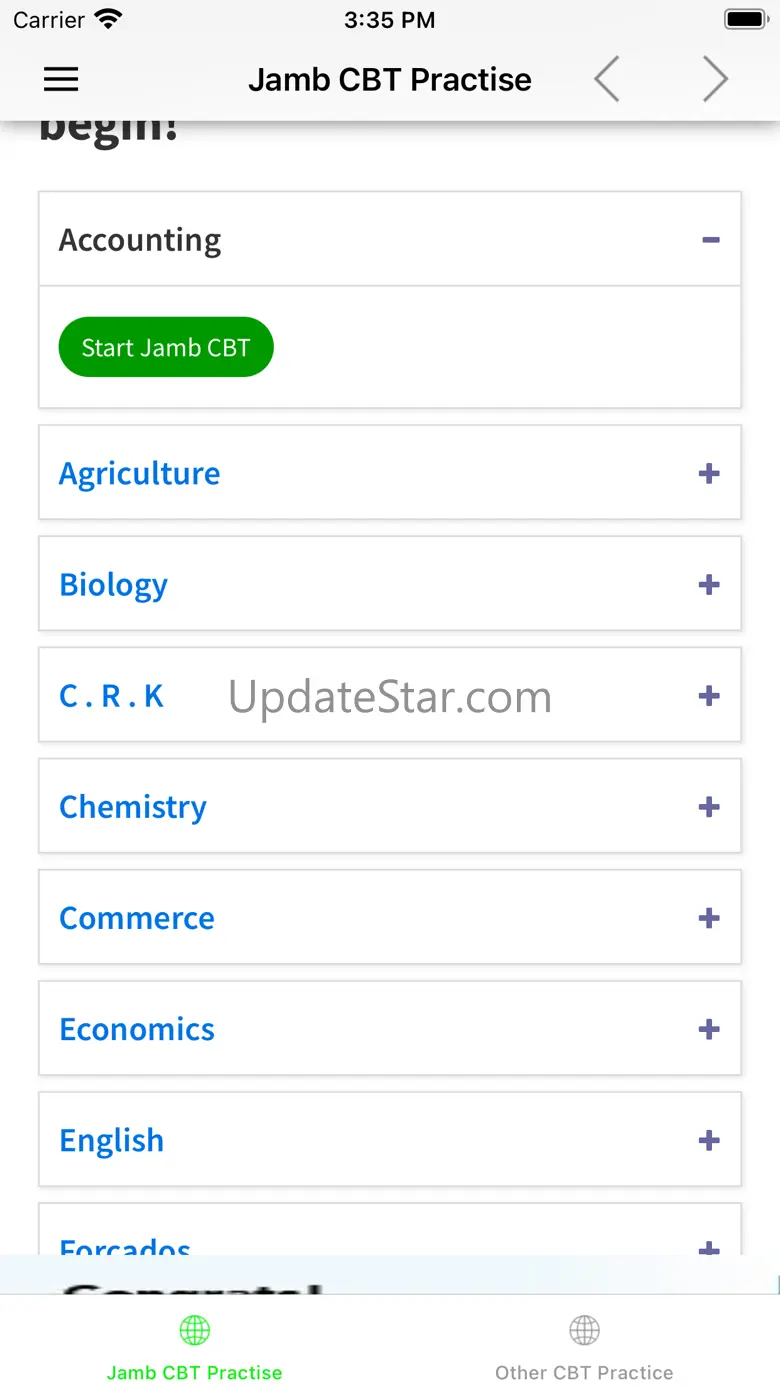Tap the back arrow in header
The height and width of the screenshot is (1387, 780).
[607, 80]
